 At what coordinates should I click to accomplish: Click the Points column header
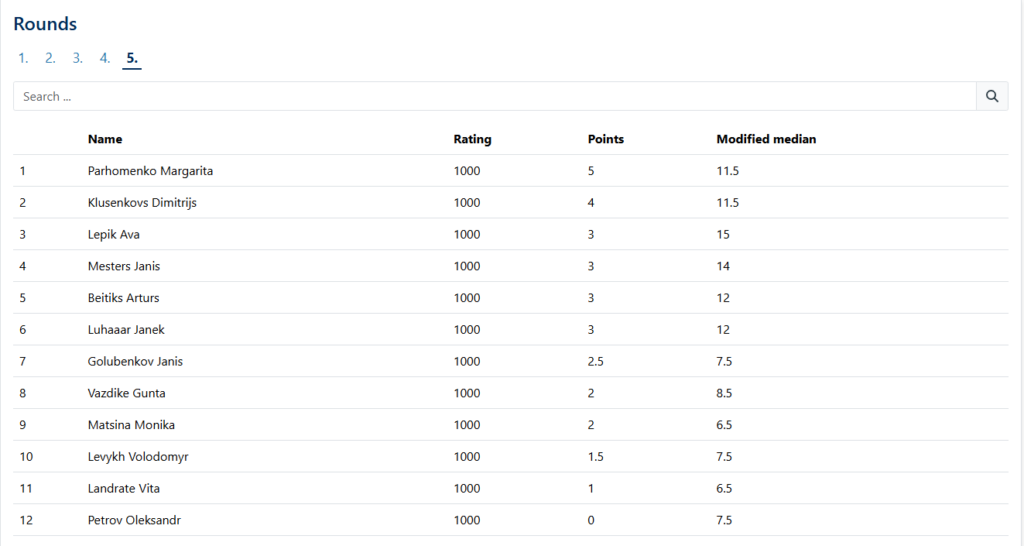coord(605,139)
